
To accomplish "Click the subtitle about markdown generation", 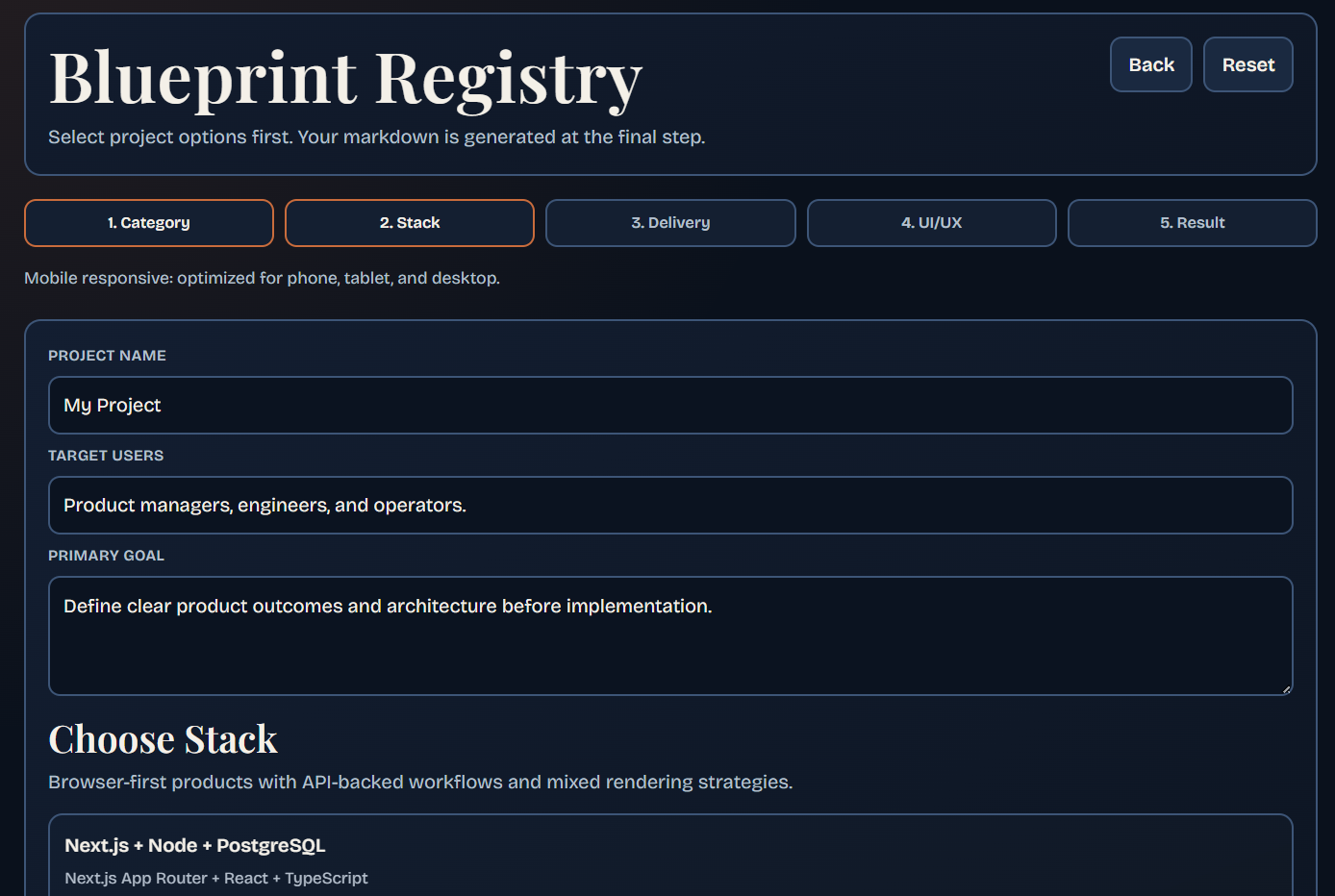I will (x=376, y=137).
